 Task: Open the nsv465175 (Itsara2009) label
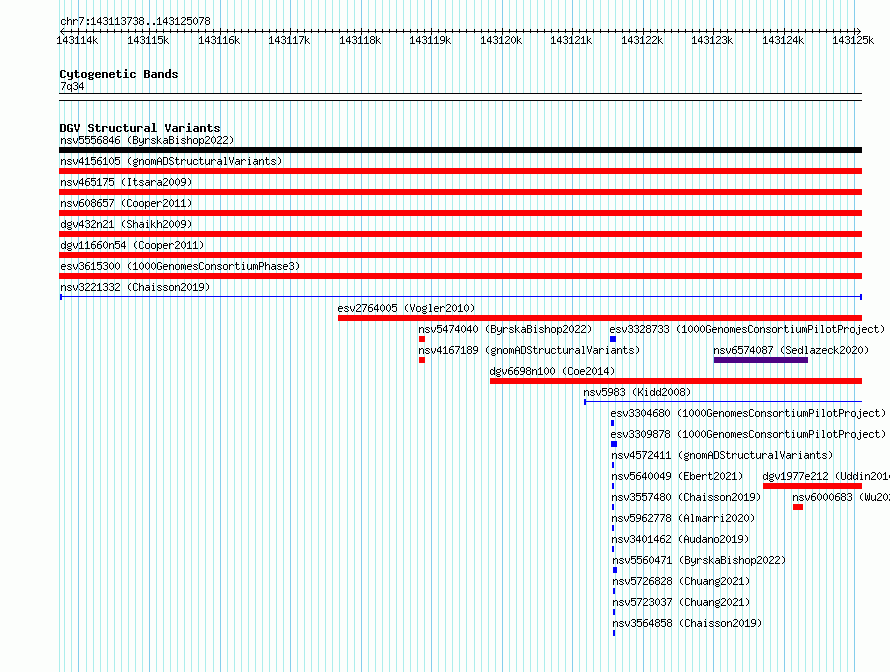coord(126,182)
